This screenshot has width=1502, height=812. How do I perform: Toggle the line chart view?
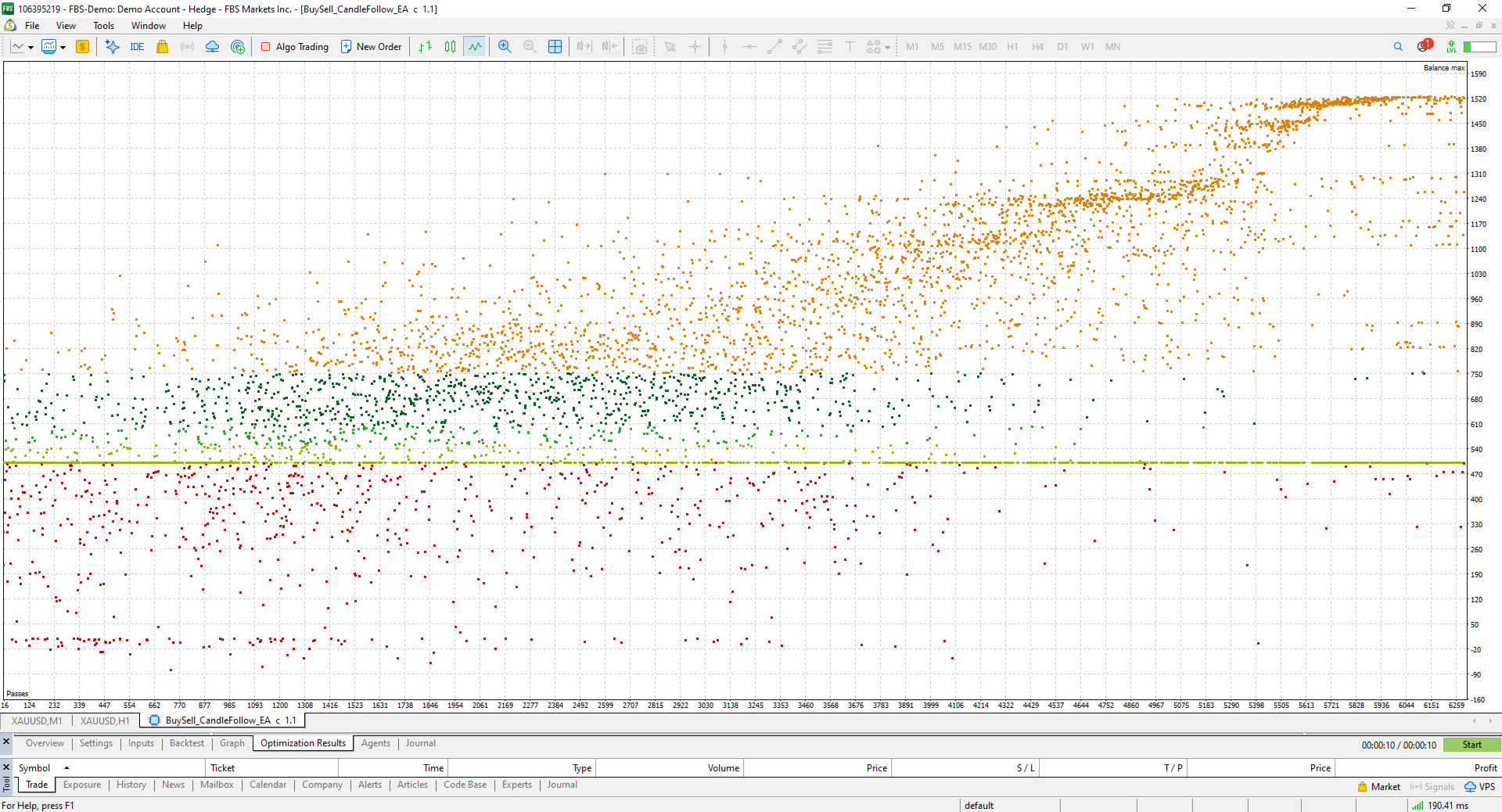[475, 47]
